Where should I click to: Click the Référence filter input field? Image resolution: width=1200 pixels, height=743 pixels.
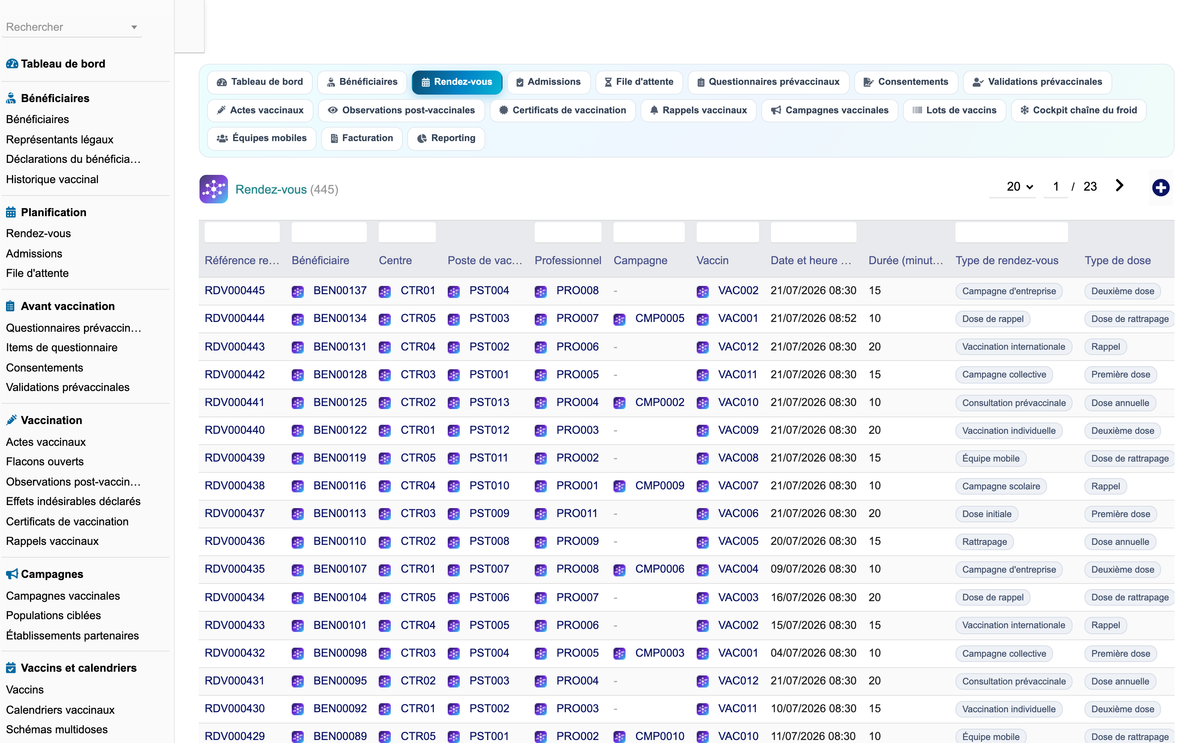tap(242, 232)
